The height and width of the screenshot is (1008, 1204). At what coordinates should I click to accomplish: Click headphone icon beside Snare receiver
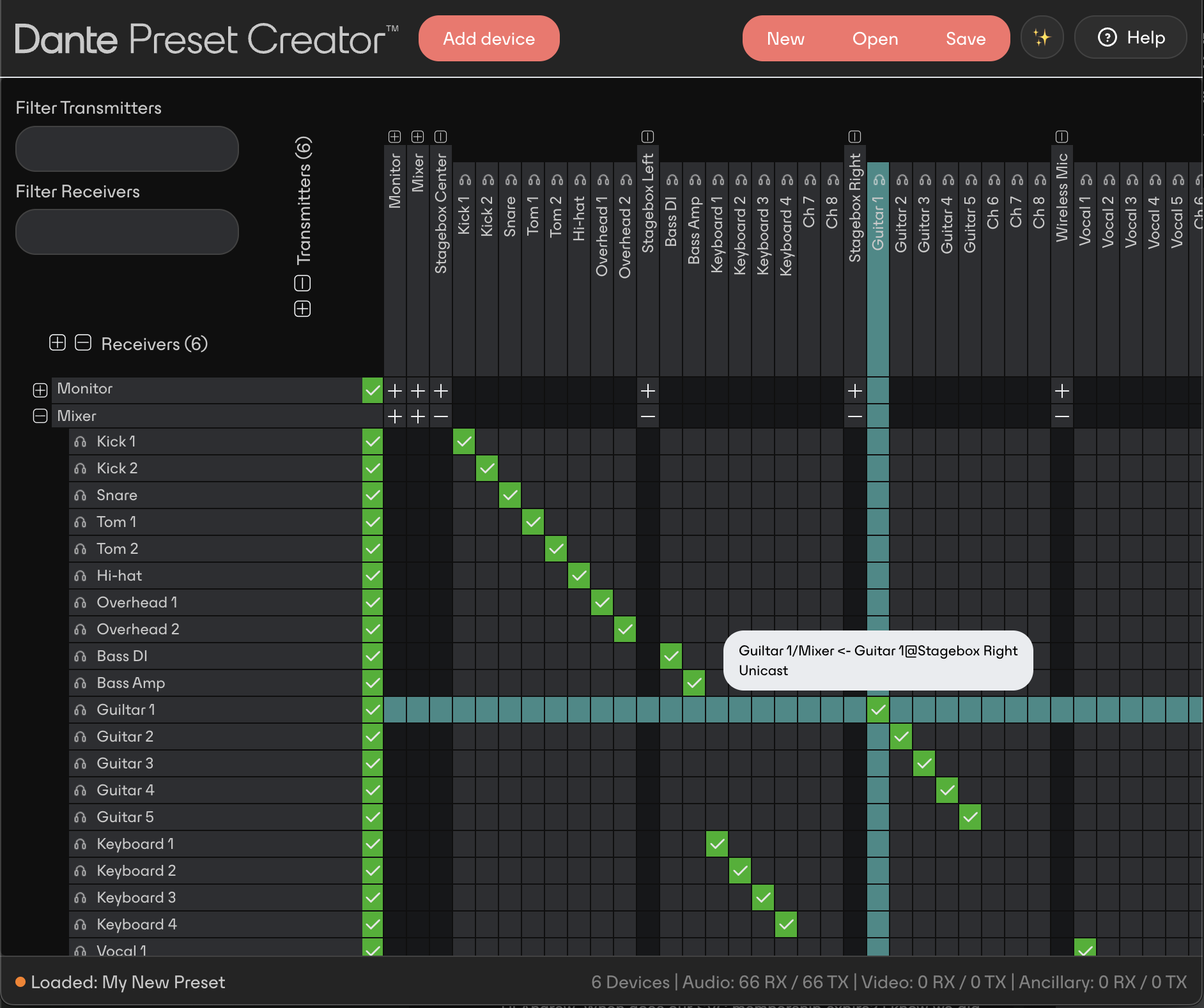click(80, 496)
